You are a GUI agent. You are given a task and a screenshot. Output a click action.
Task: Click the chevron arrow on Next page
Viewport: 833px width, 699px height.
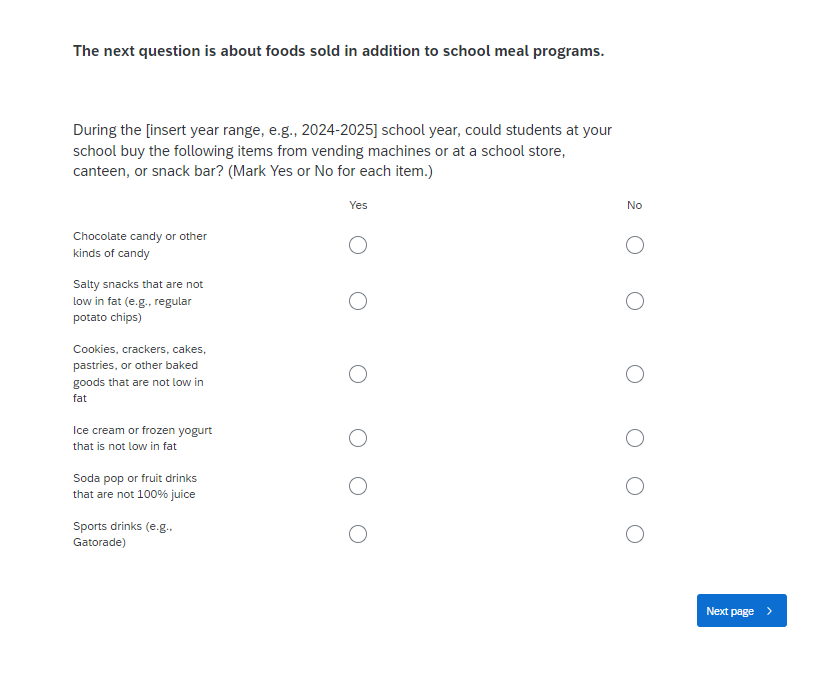pyautogui.click(x=769, y=611)
